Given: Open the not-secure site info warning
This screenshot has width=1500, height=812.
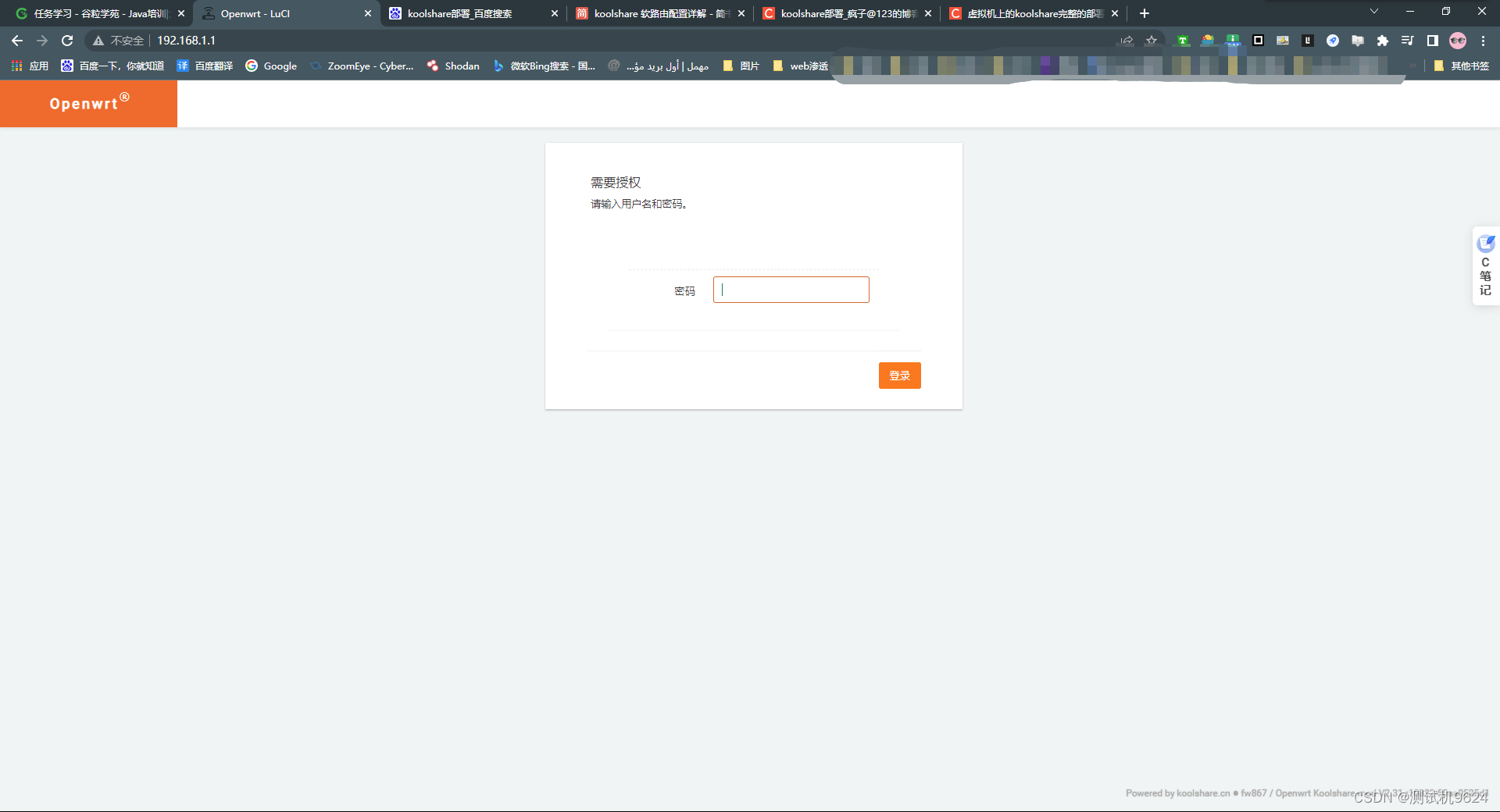Looking at the screenshot, I should pyautogui.click(x=118, y=41).
